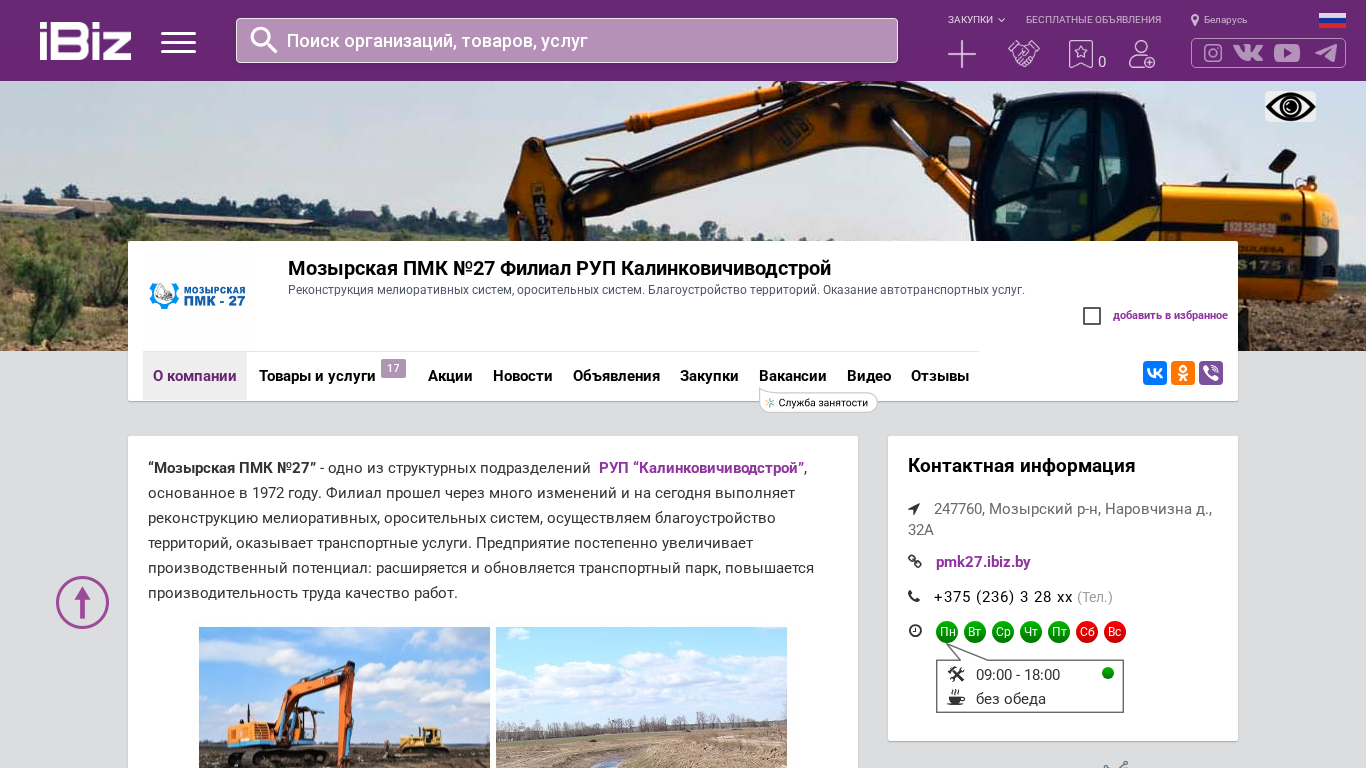
Task: Click the address location arrow icon
Action: tap(914, 509)
